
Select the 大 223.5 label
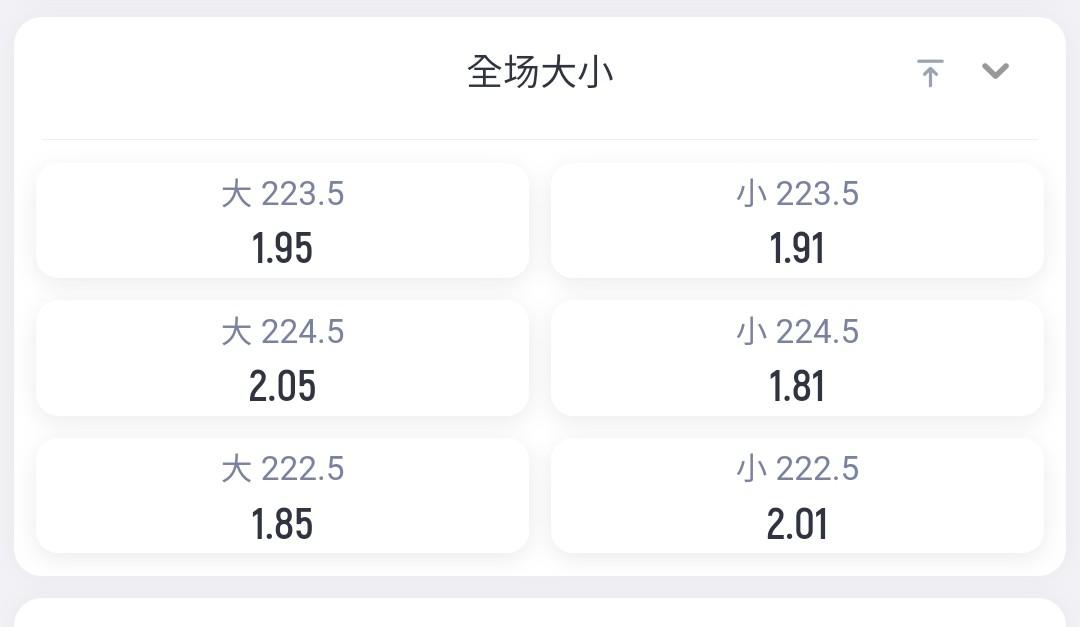[282, 194]
